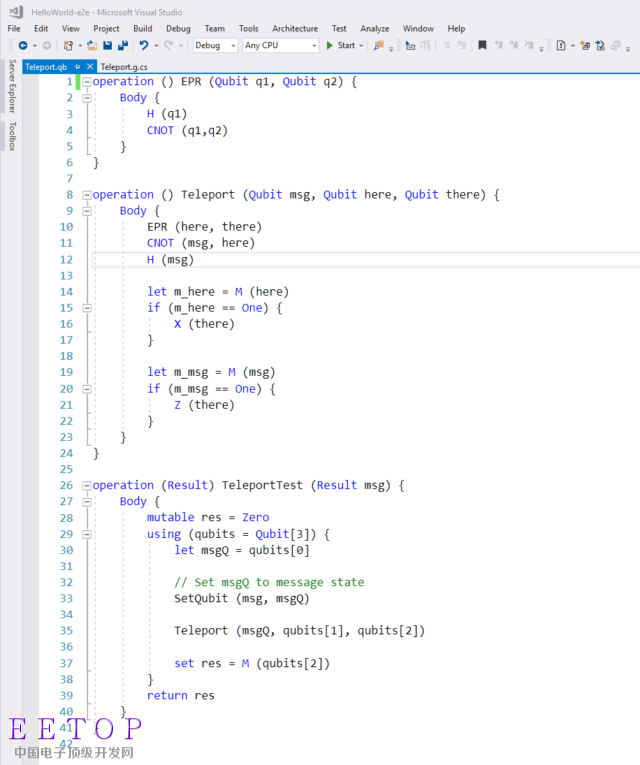Open the Analyze menu
Viewport: 640px width, 765px height.
[375, 29]
